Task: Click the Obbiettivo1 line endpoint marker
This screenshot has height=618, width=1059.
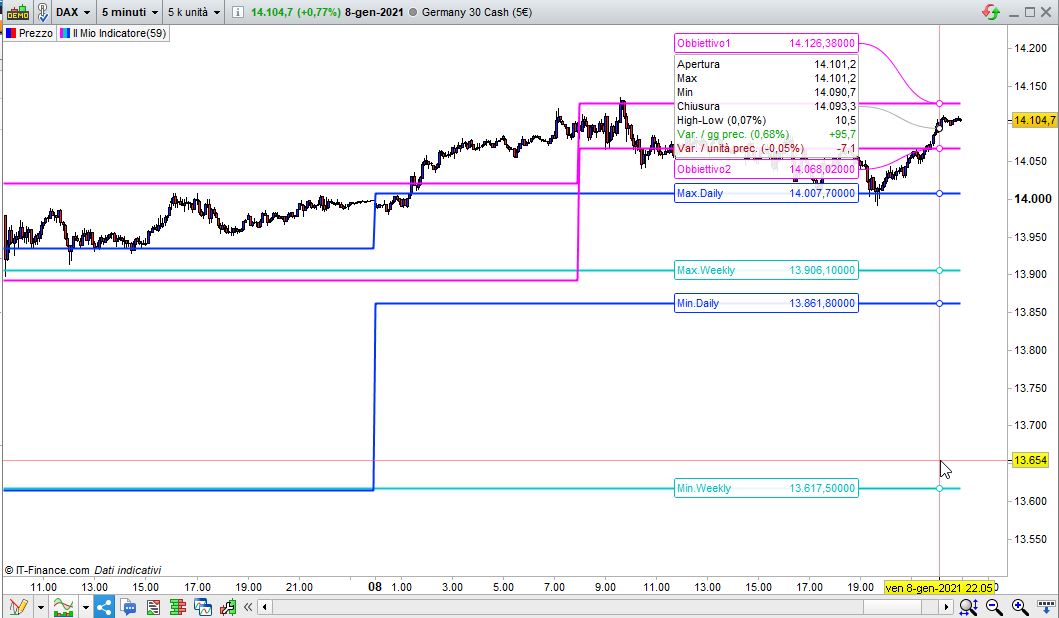Action: (x=939, y=103)
